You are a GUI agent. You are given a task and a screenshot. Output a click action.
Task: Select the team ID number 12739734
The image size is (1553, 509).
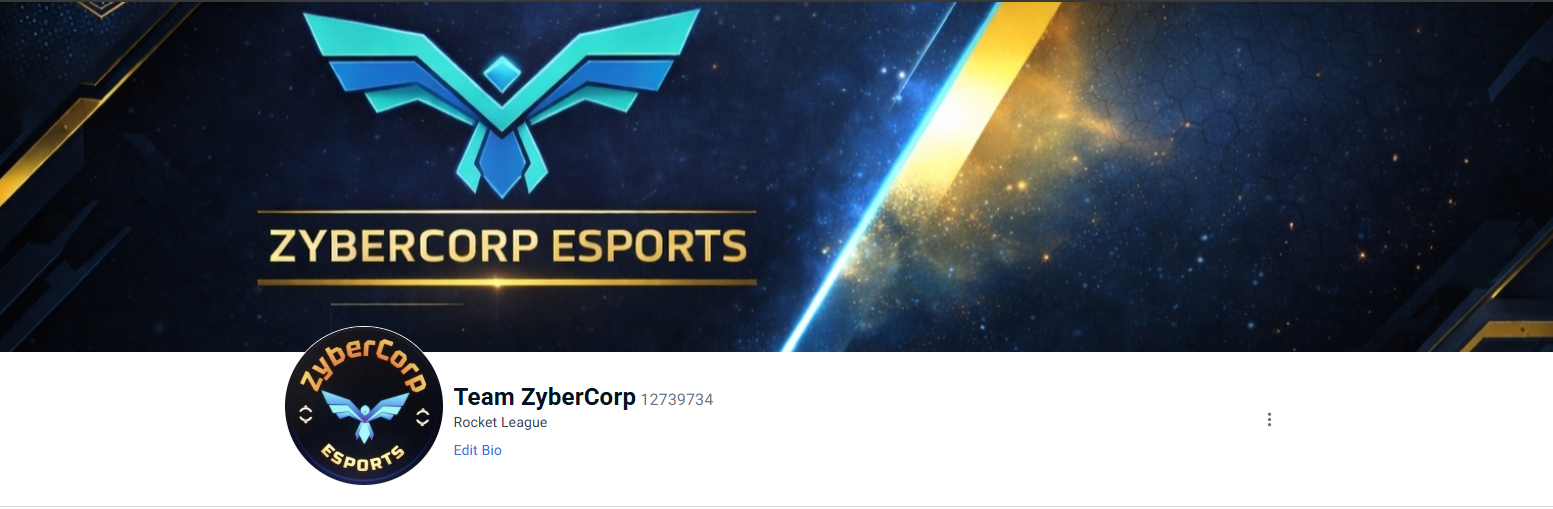coord(677,399)
